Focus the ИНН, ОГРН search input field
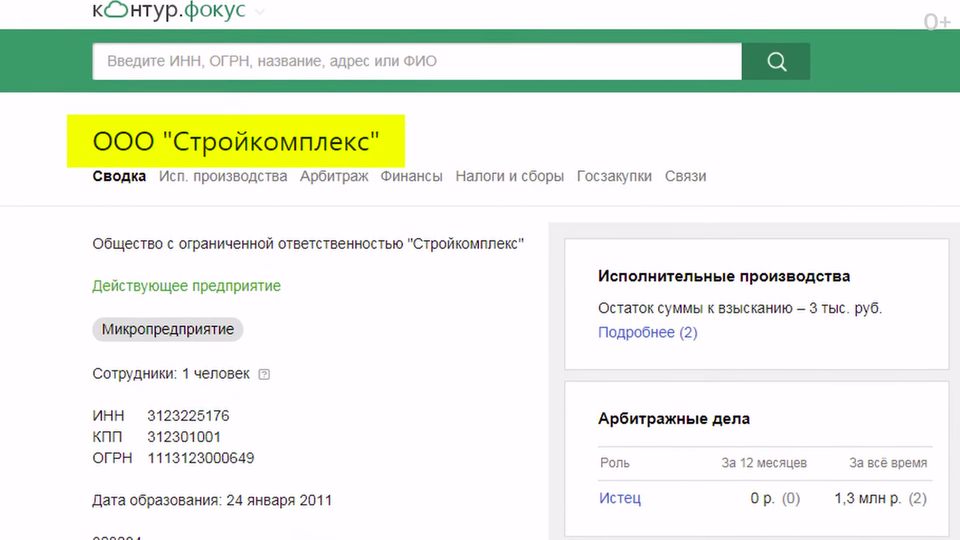The width and height of the screenshot is (960, 540). 417,62
